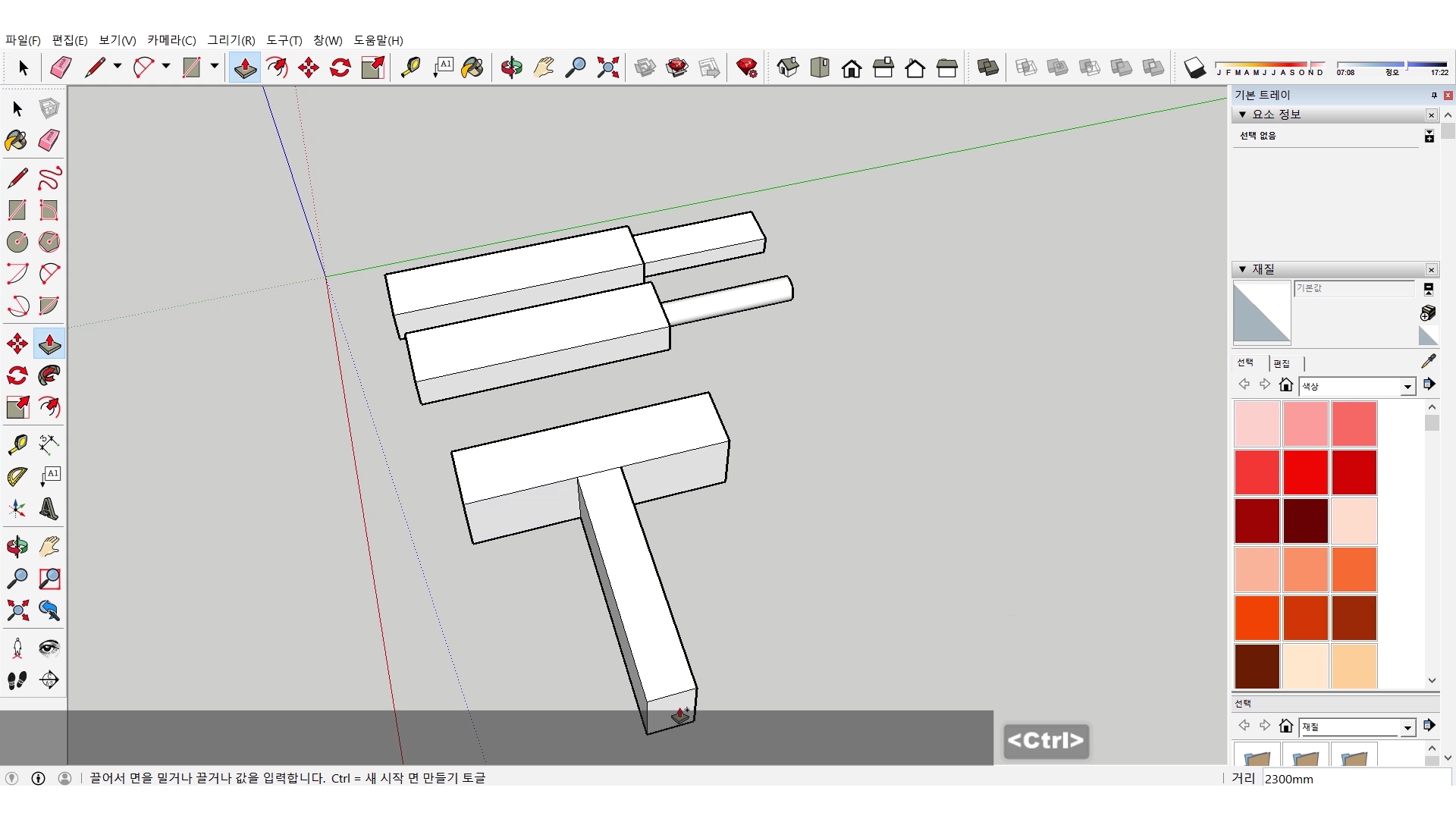Viewport: 1456px width, 819px height.
Task: Toggle the geolocation status icon
Action: [x=12, y=778]
